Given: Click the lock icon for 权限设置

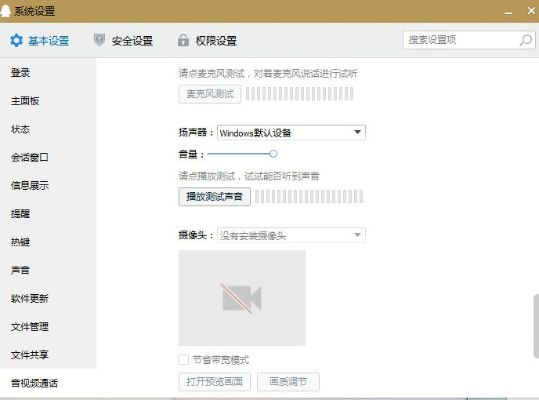Looking at the screenshot, I should [183, 40].
